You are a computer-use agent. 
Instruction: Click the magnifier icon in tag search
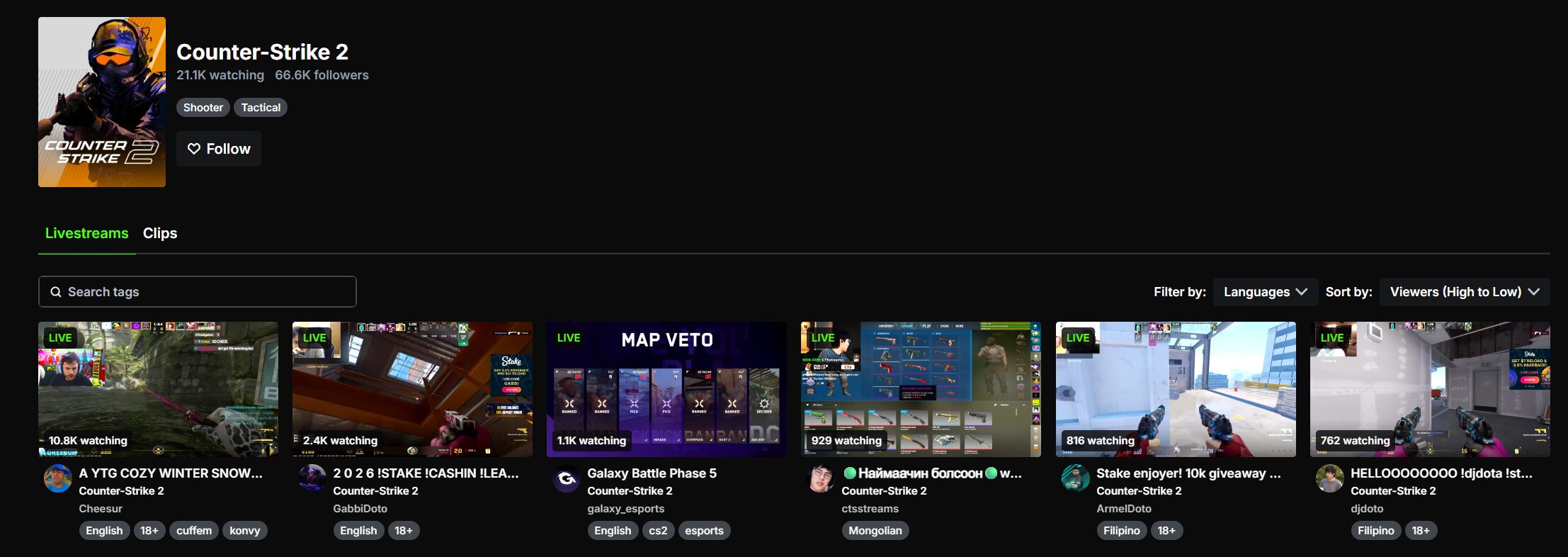point(56,292)
